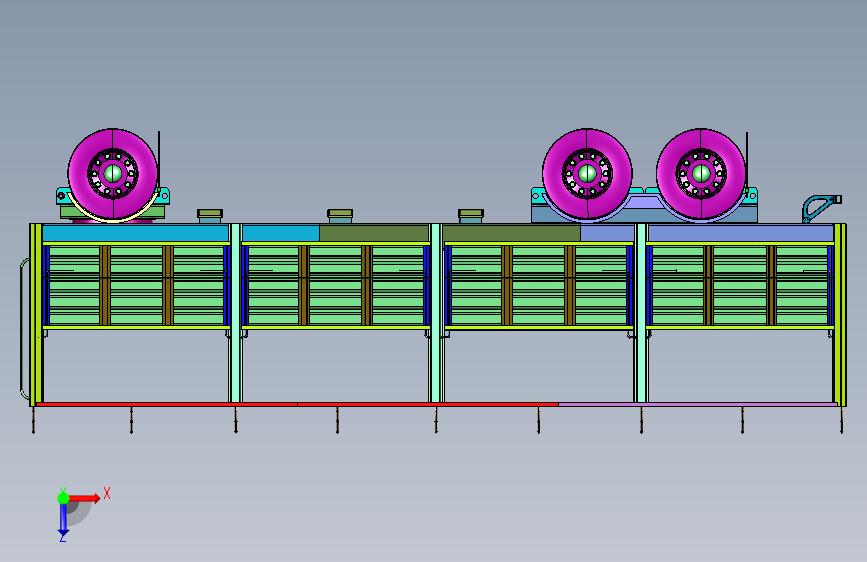Click the green Y axis dot on triad
This screenshot has height=562, width=867.
click(x=64, y=498)
